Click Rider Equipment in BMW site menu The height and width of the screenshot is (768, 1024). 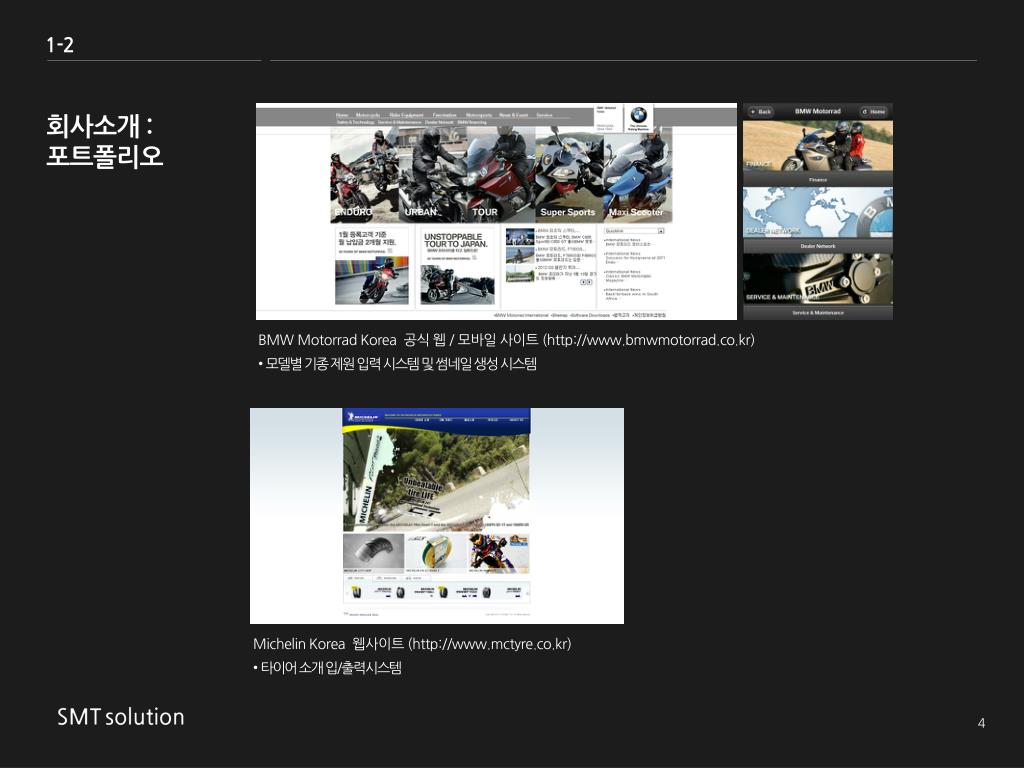(406, 115)
